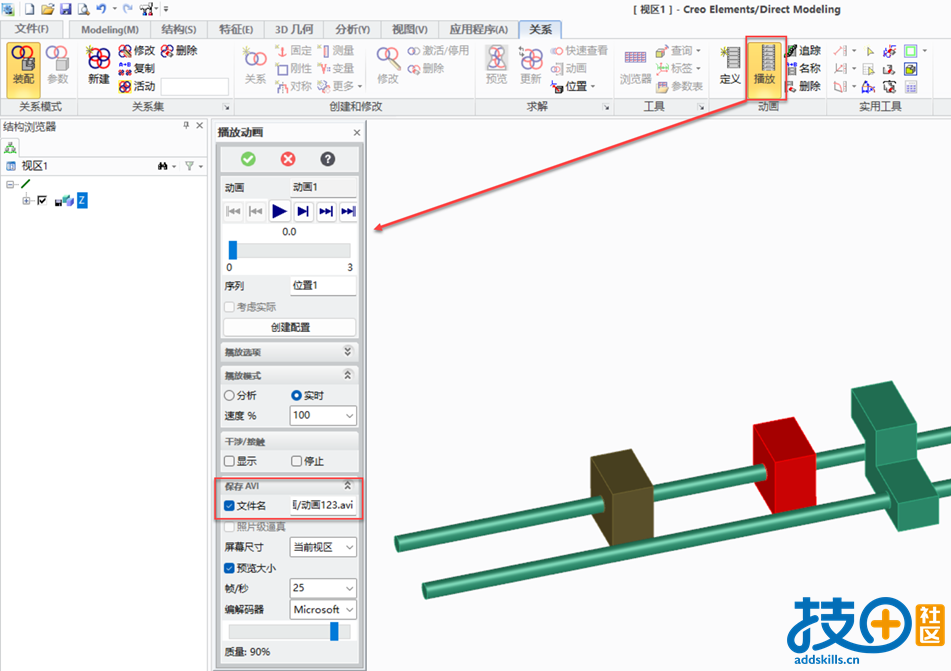The image size is (951, 671).
Task: Pin the 结构浏览器 panel
Action: click(x=186, y=126)
